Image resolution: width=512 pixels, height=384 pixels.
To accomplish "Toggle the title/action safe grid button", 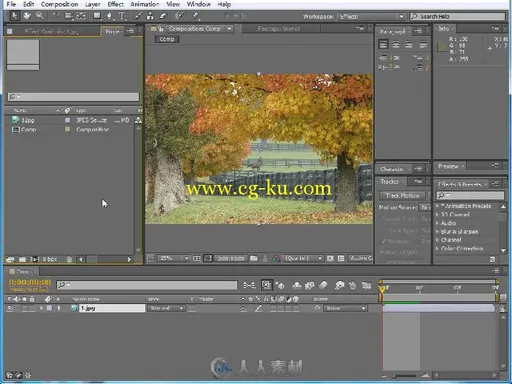I will tap(197, 258).
